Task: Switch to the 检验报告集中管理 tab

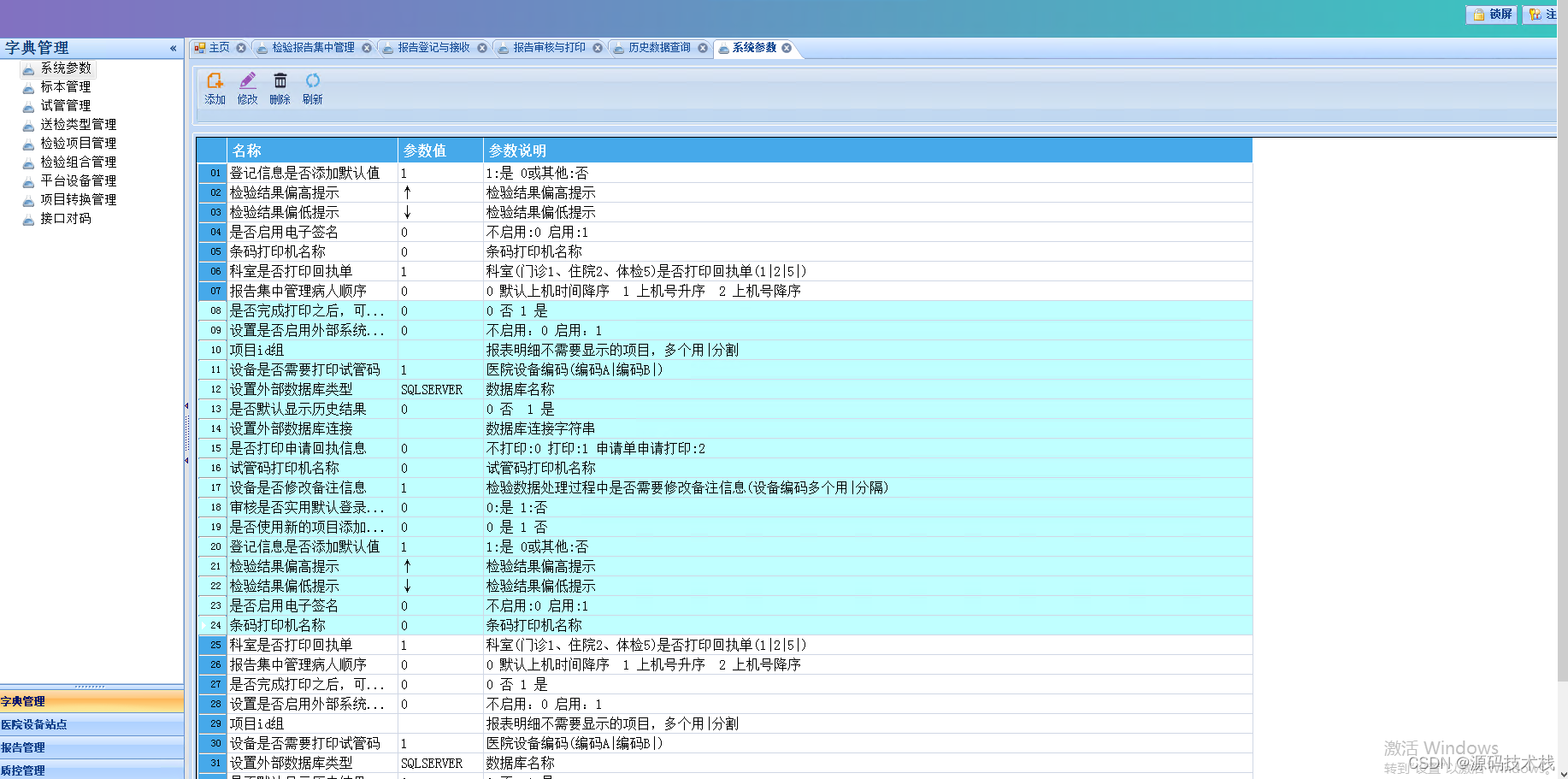Action: 313,48
